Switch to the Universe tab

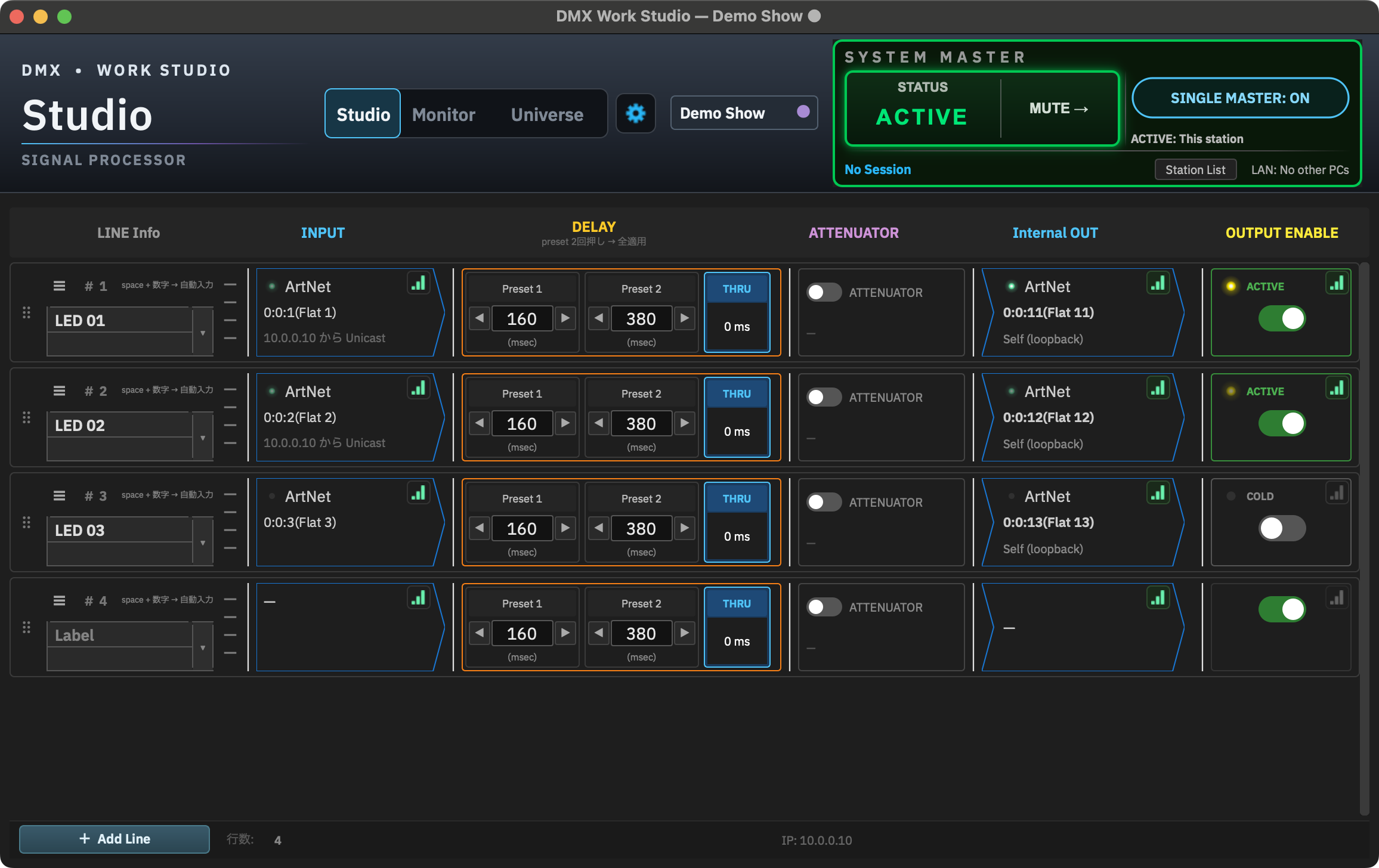click(x=547, y=114)
